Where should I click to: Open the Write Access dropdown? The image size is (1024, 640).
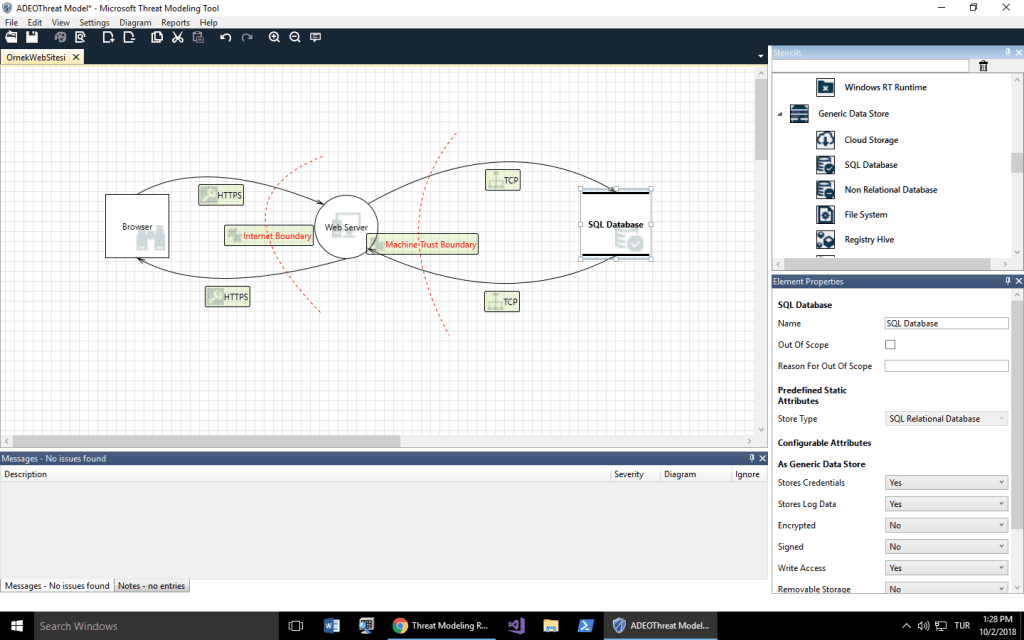coord(946,568)
